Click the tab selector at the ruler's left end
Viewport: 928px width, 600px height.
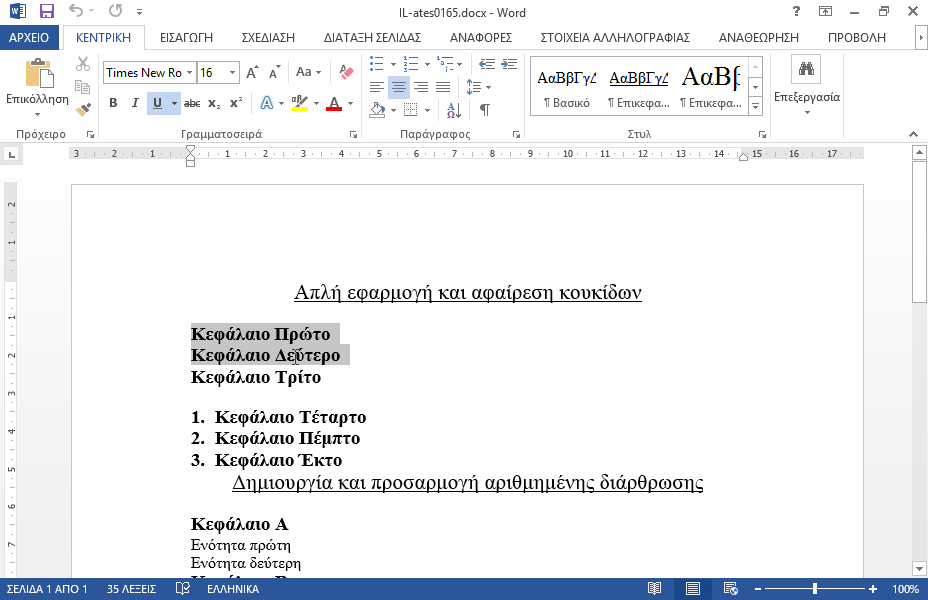pos(11,155)
